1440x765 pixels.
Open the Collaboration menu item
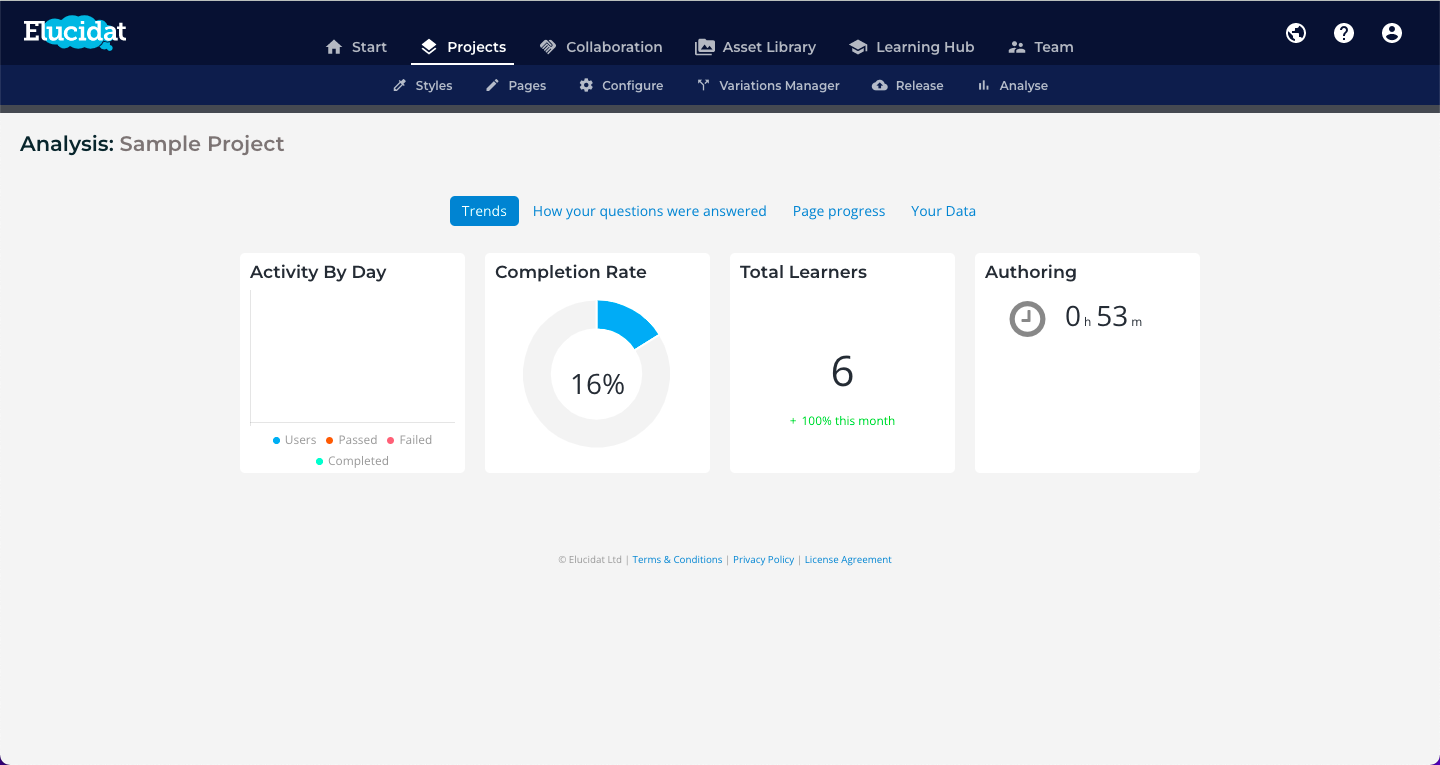(x=601, y=47)
